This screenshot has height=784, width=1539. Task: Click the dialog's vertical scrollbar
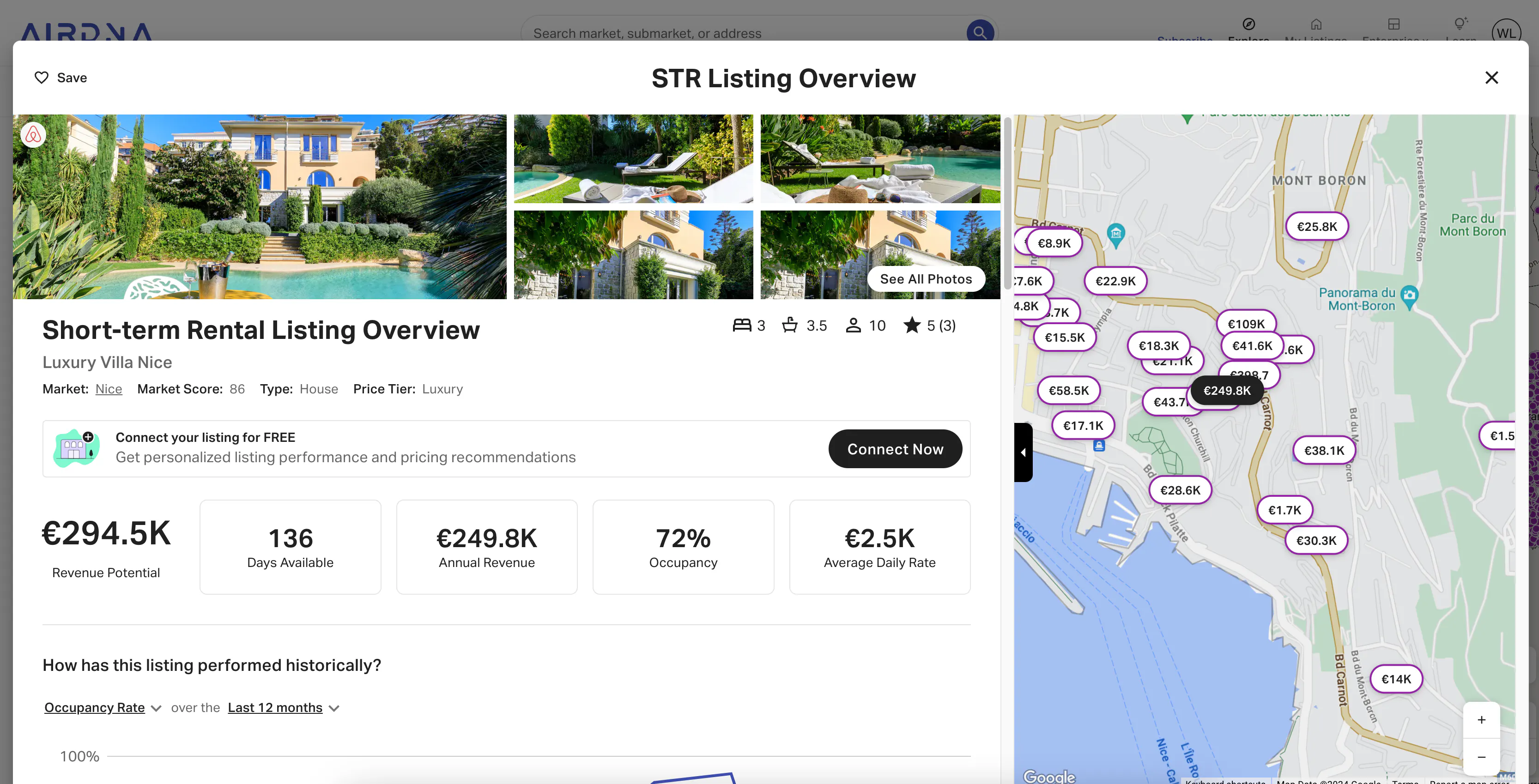point(1008,203)
